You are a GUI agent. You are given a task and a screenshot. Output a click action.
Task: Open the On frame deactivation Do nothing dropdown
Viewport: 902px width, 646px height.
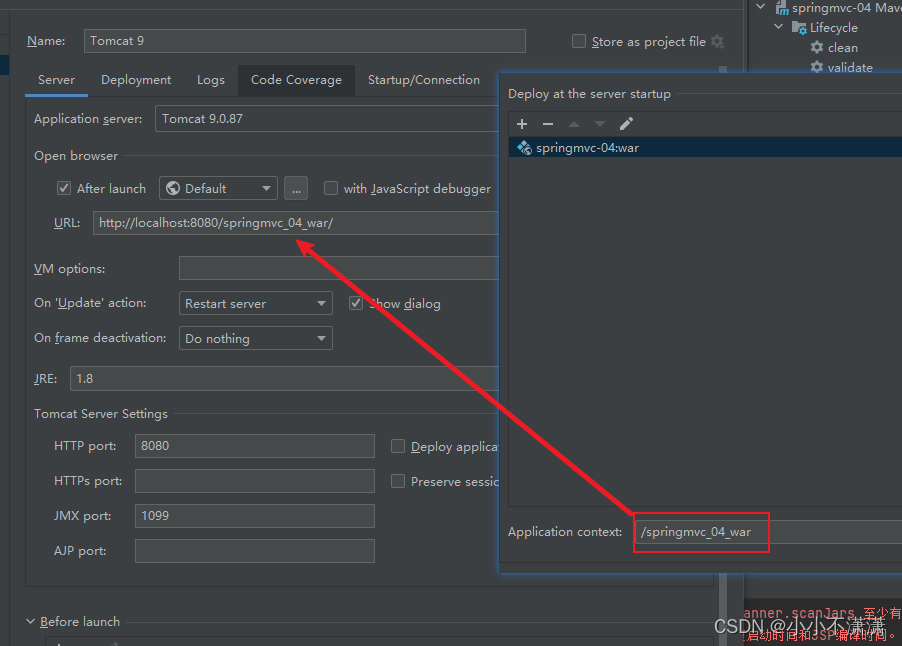(255, 338)
